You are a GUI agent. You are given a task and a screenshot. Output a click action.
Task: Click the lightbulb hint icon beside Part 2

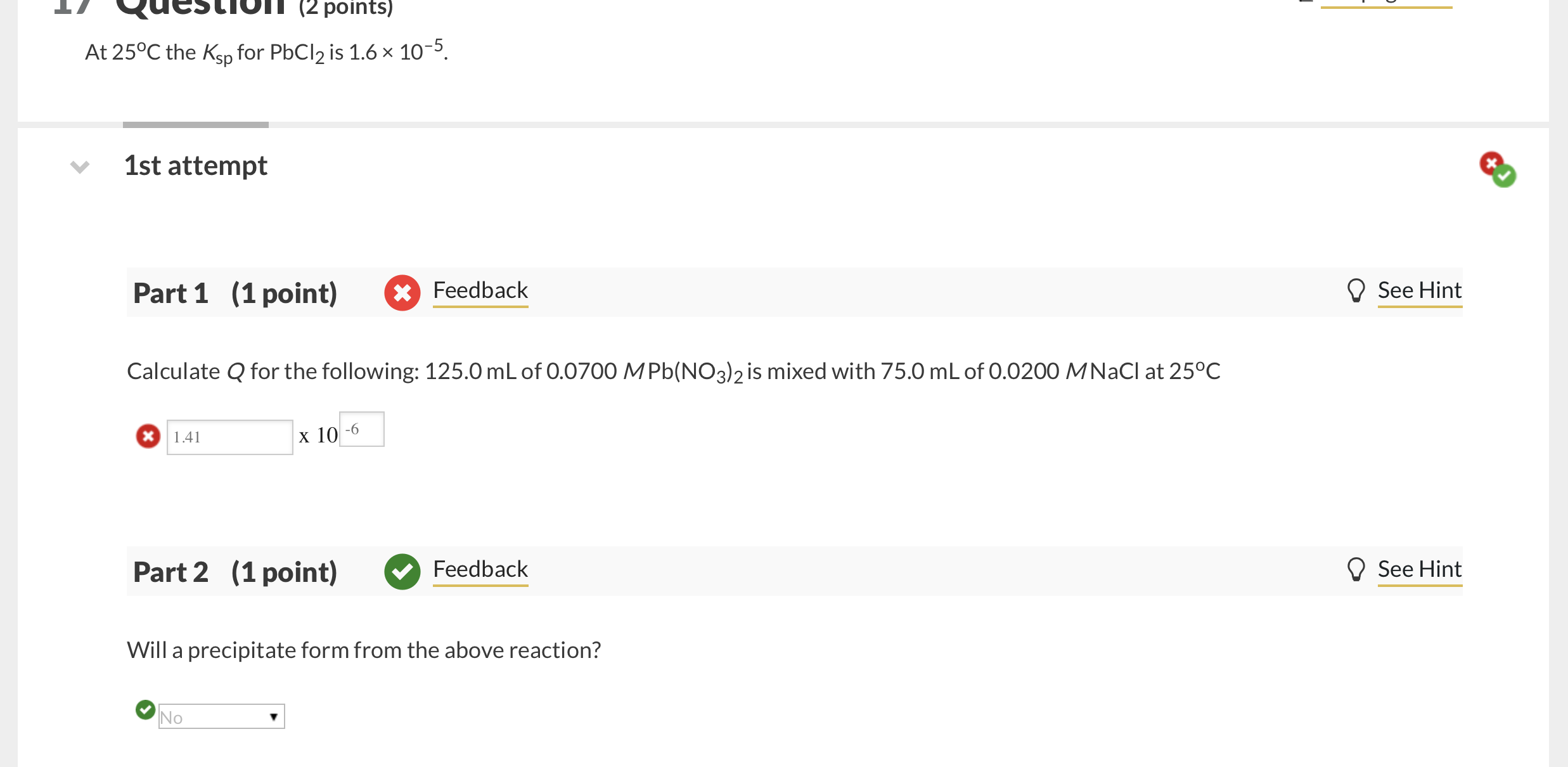click(1356, 569)
